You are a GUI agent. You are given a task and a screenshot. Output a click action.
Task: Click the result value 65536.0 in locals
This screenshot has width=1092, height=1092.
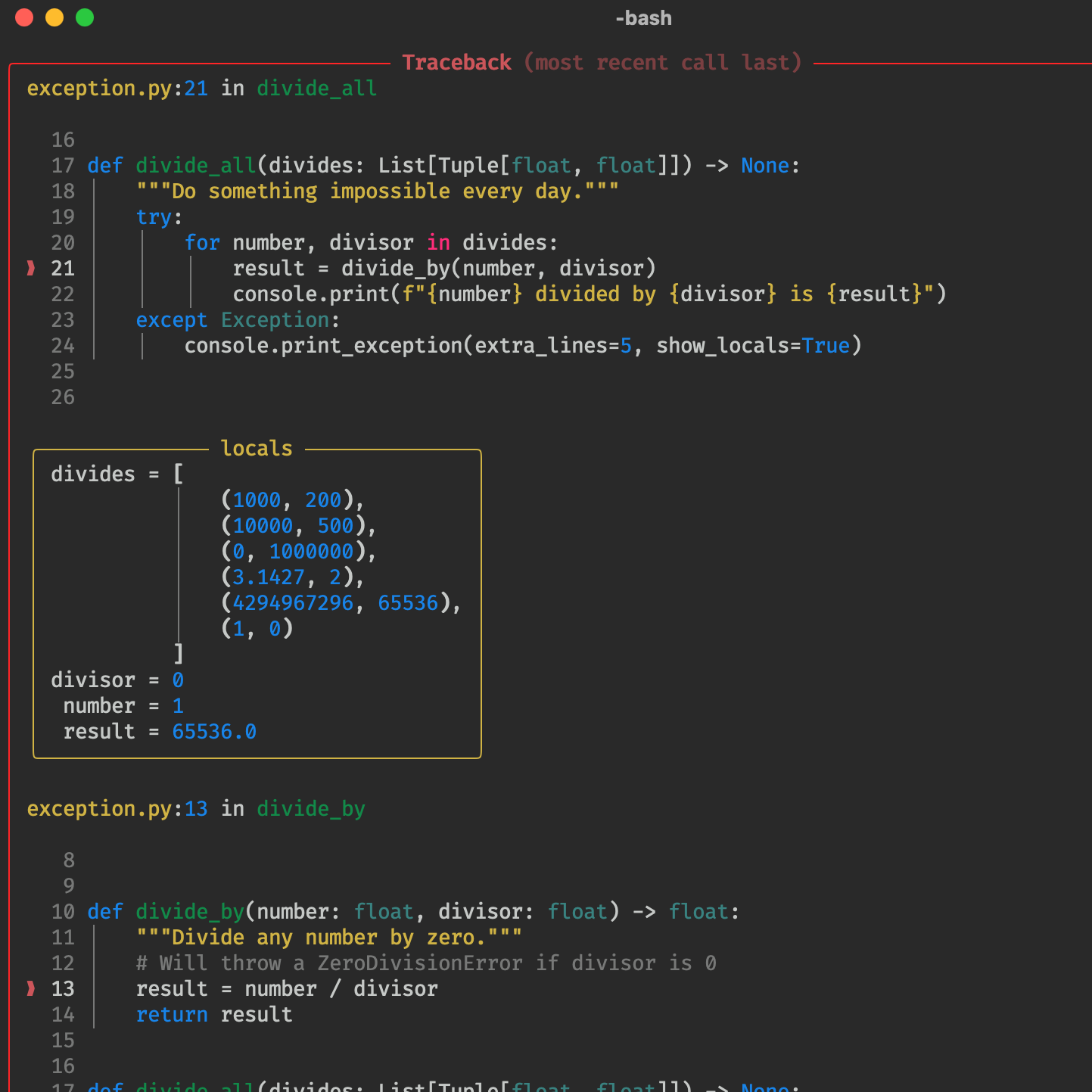(214, 732)
